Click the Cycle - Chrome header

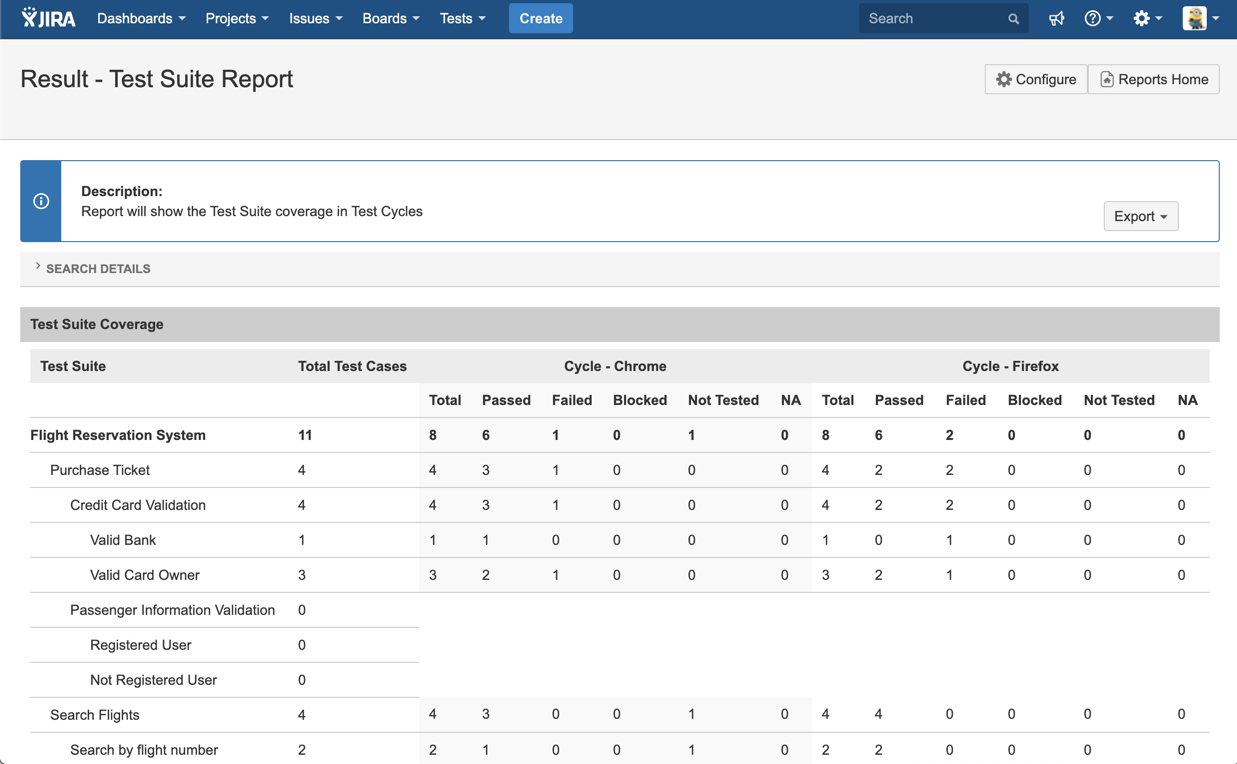[x=615, y=366]
